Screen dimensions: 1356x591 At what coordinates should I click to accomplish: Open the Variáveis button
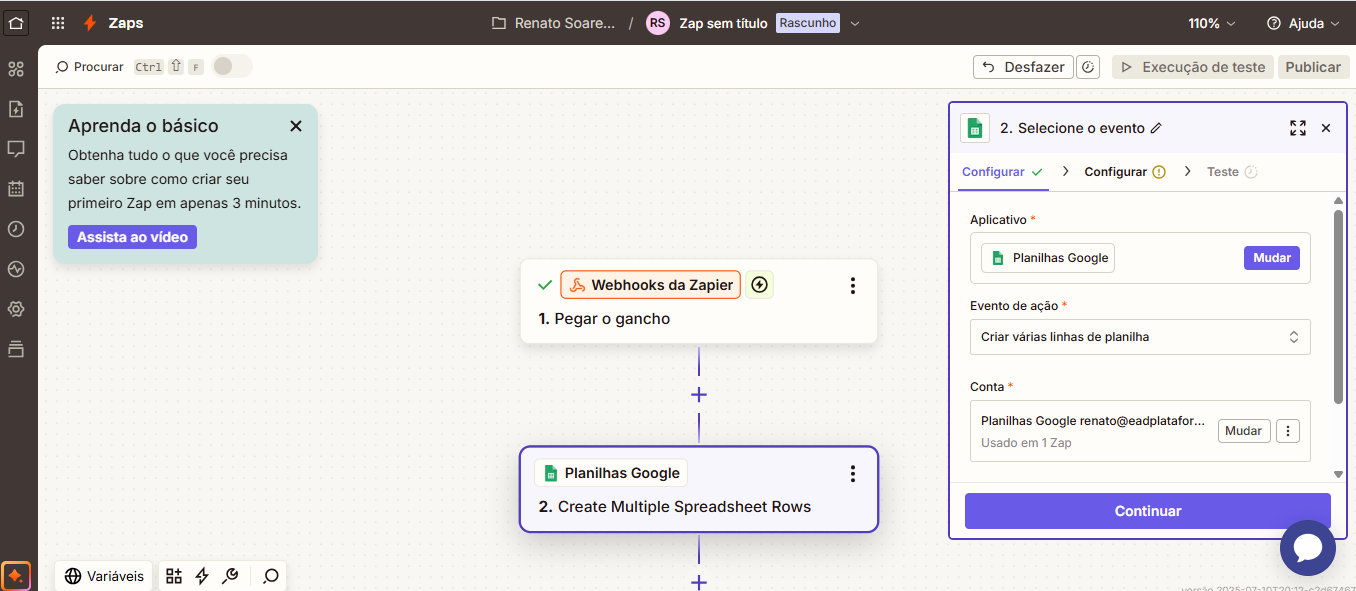[x=104, y=576]
